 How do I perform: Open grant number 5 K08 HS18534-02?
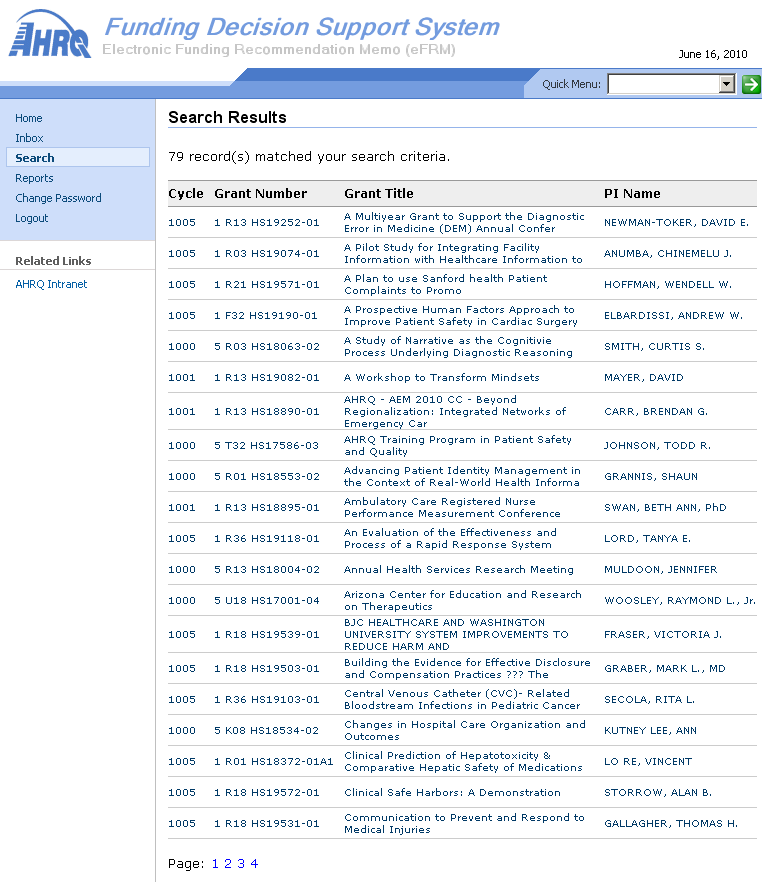pos(266,731)
